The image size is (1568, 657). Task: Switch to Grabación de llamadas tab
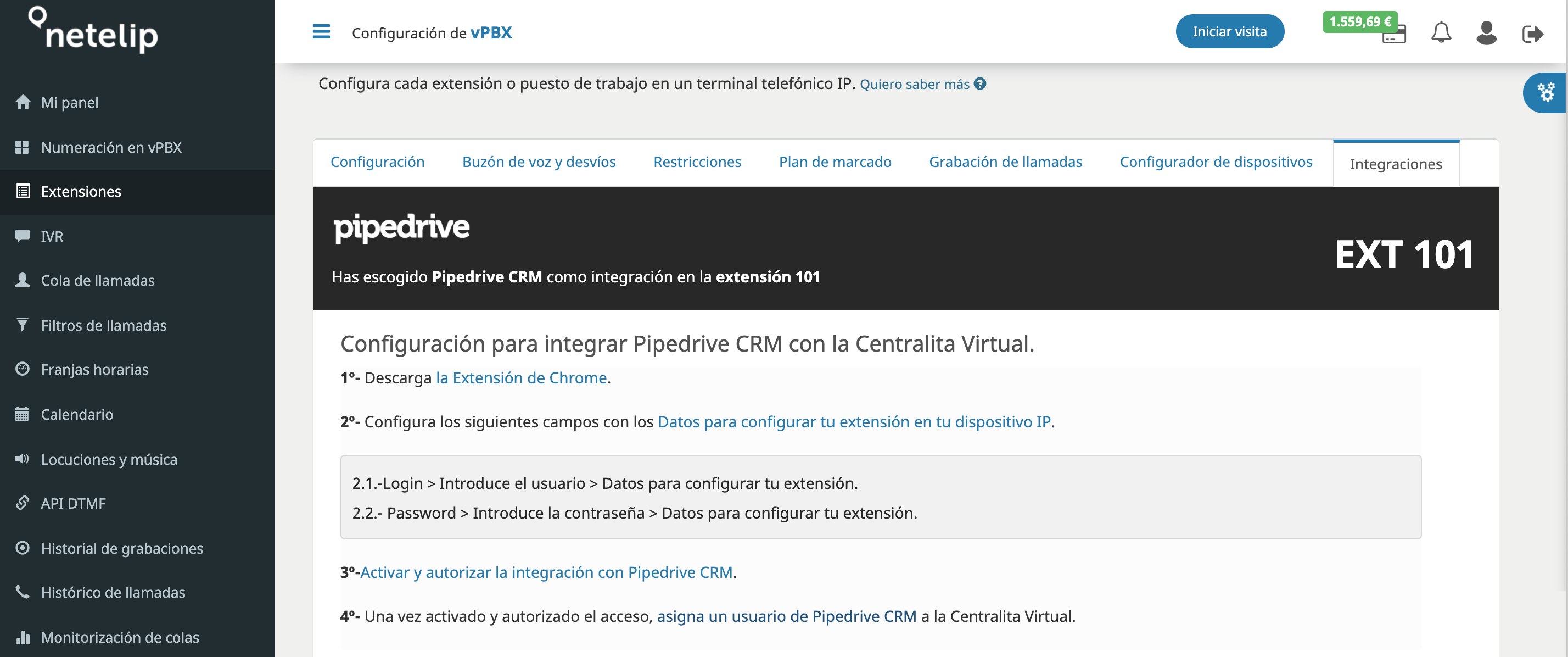1005,162
